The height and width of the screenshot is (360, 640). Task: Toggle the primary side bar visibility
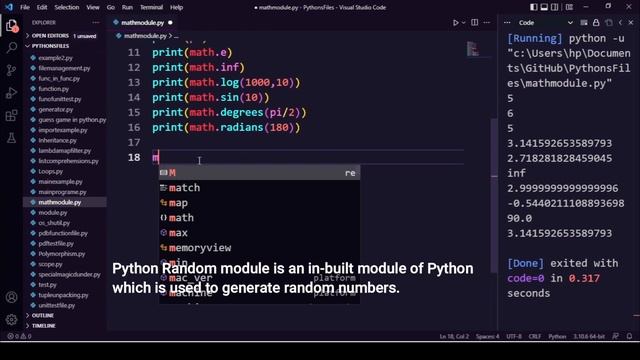pos(533,7)
